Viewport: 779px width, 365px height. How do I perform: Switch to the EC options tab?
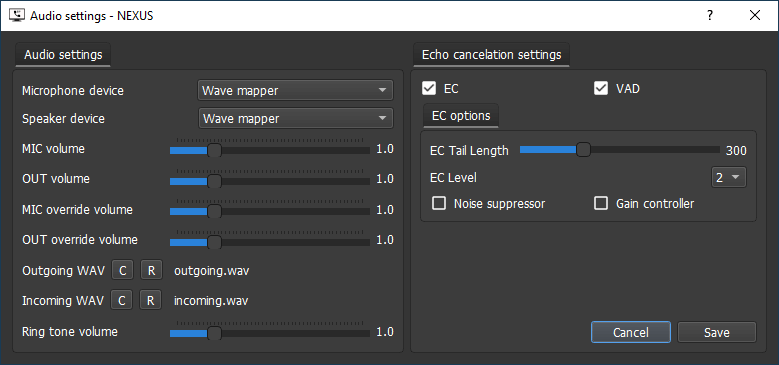(x=461, y=116)
